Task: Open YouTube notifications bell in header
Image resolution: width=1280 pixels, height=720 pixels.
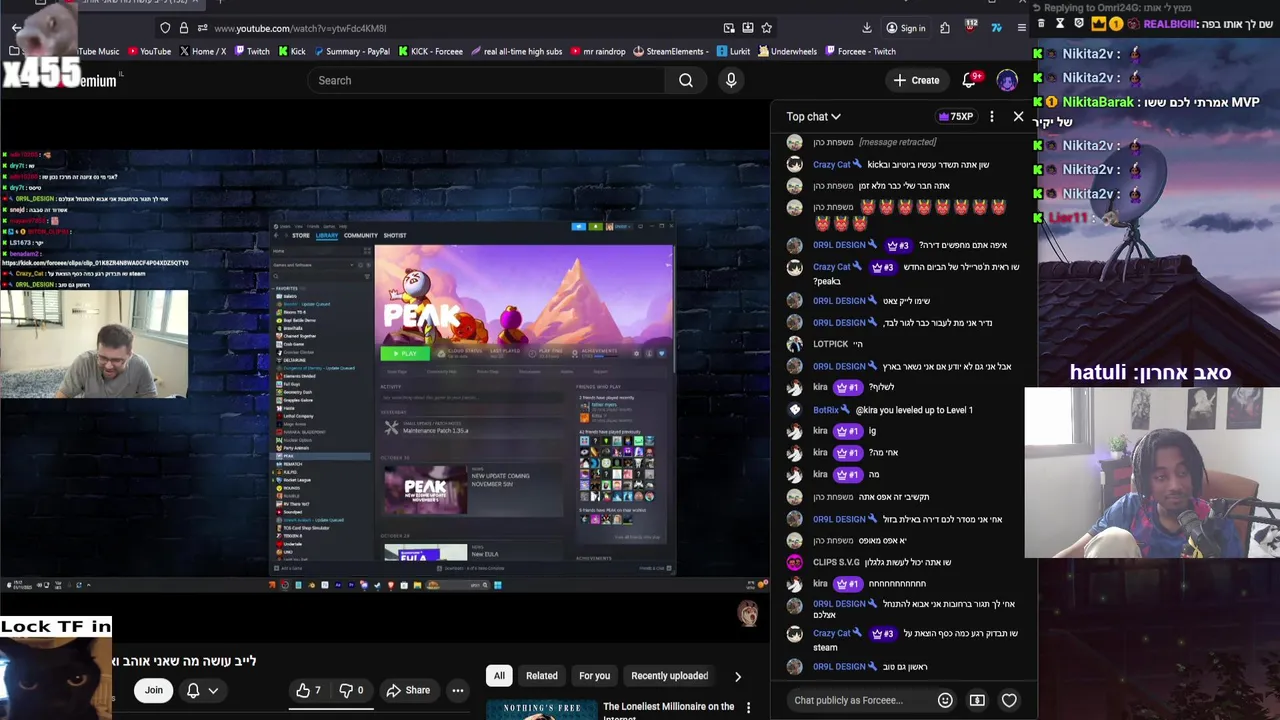Action: [x=968, y=80]
